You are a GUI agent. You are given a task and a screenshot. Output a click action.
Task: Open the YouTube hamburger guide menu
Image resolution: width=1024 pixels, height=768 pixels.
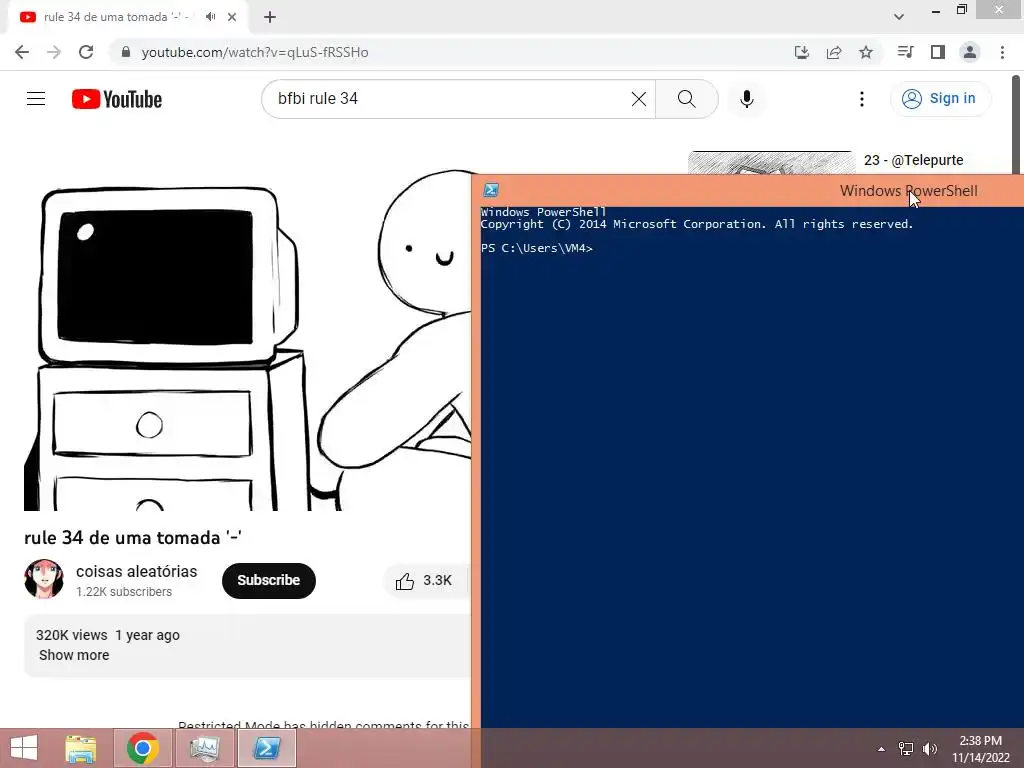[x=36, y=99]
